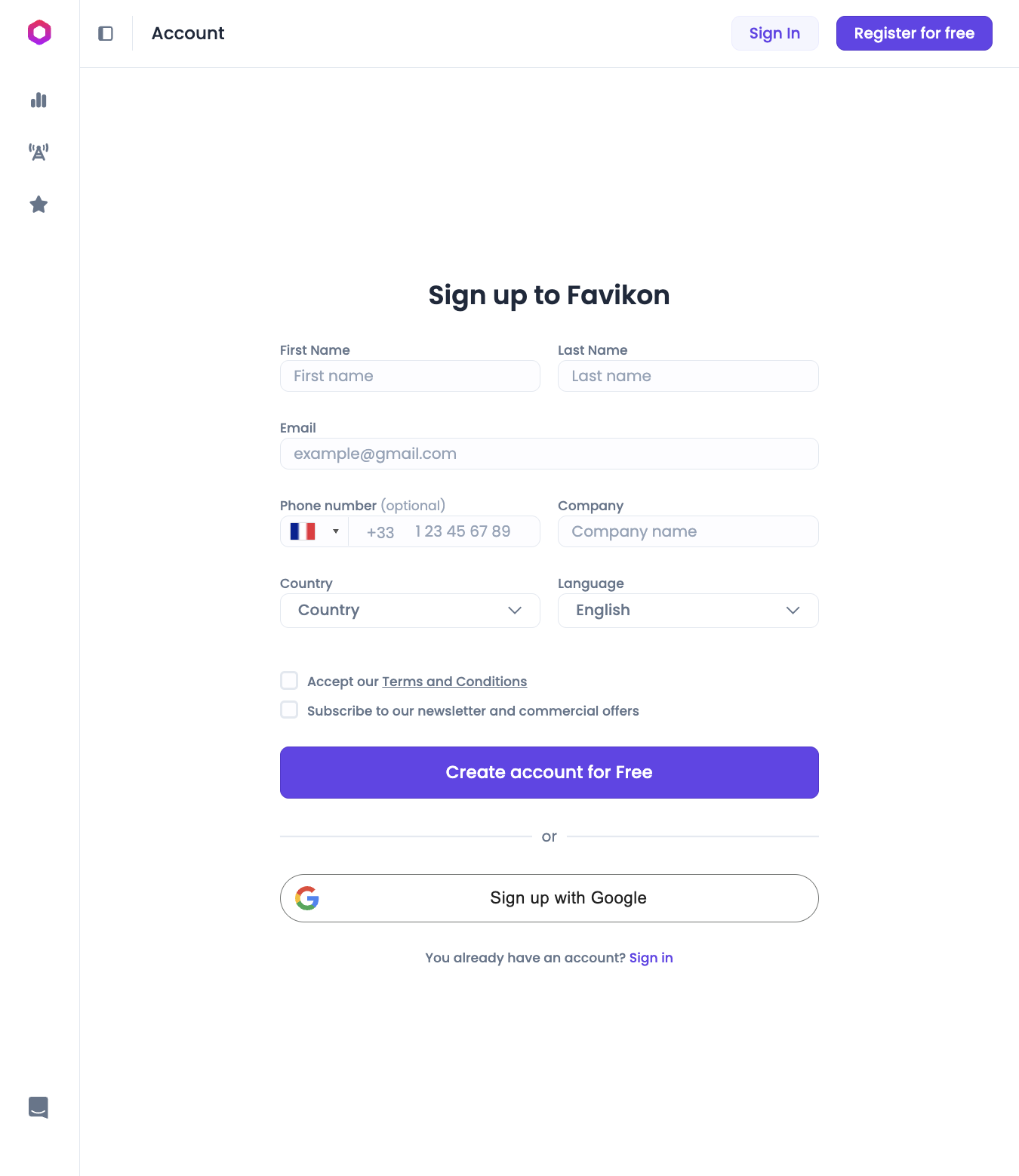Open the star favorites sidebar icon
This screenshot has width=1019, height=1176.
38,205
